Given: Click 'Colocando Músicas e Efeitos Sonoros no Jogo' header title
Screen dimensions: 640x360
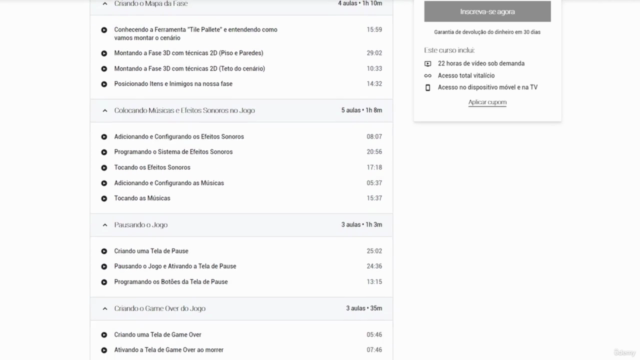Looking at the screenshot, I should (x=184, y=110).
